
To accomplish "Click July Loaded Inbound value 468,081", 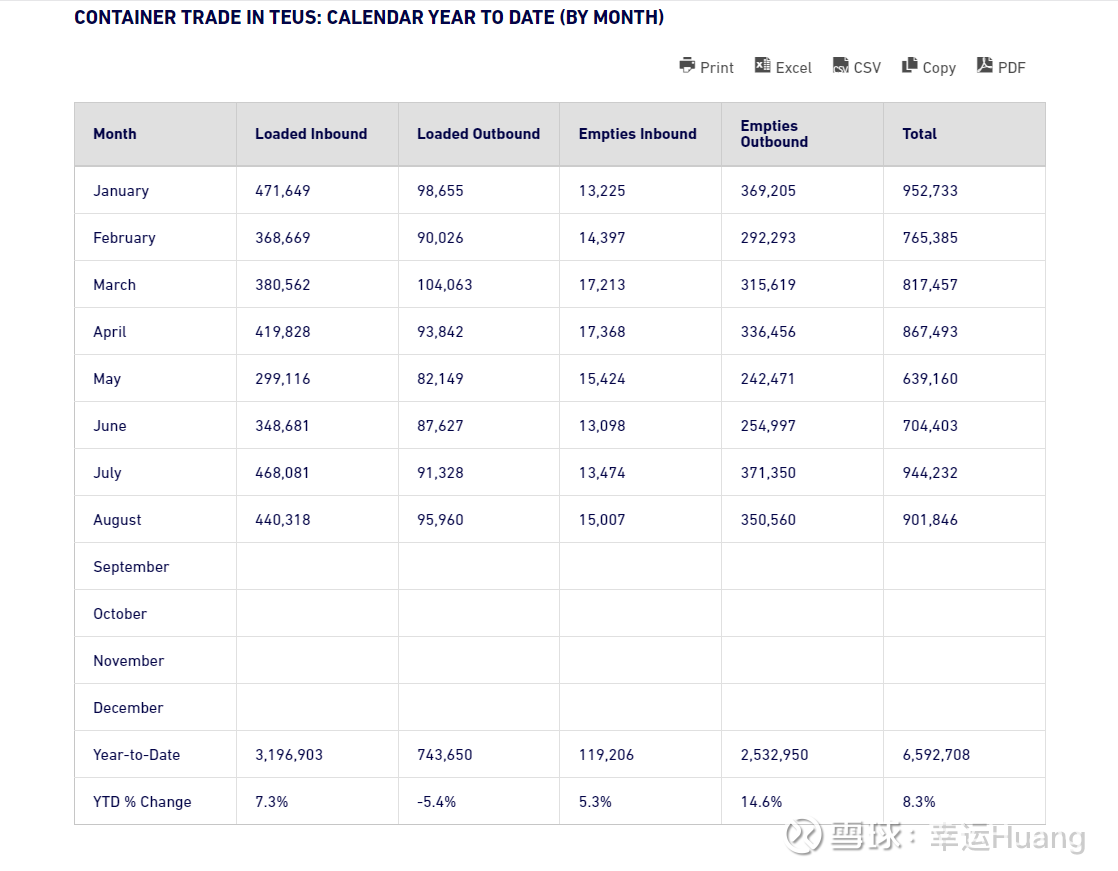I will coord(282,473).
